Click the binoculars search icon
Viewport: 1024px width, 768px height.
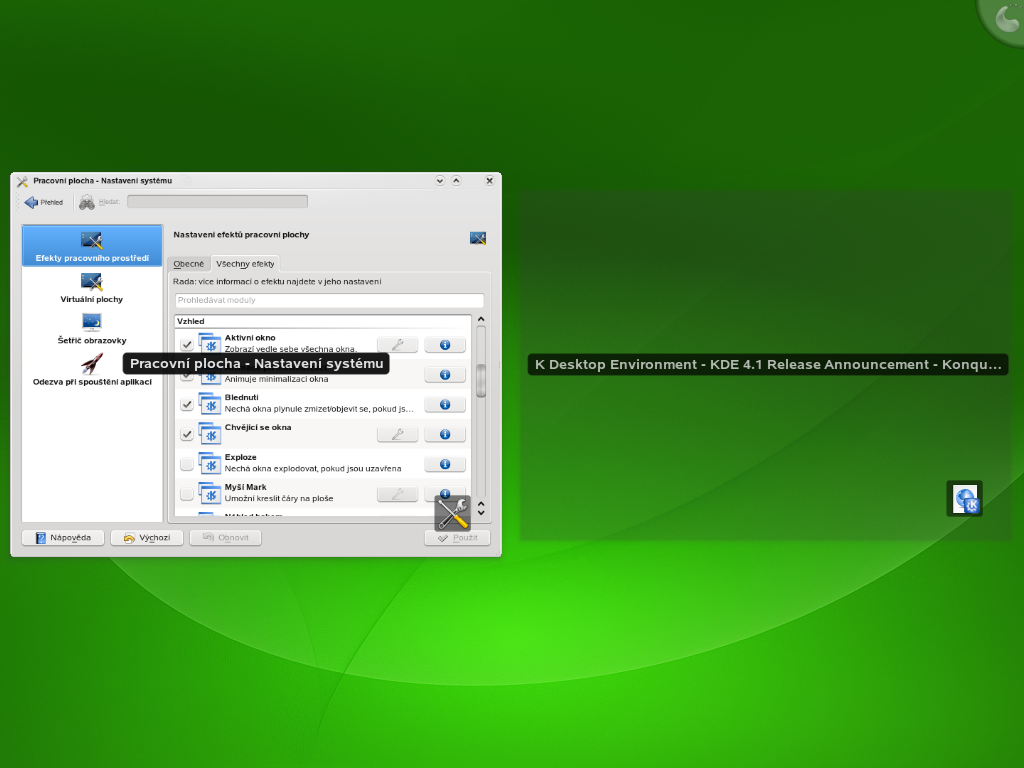86,202
